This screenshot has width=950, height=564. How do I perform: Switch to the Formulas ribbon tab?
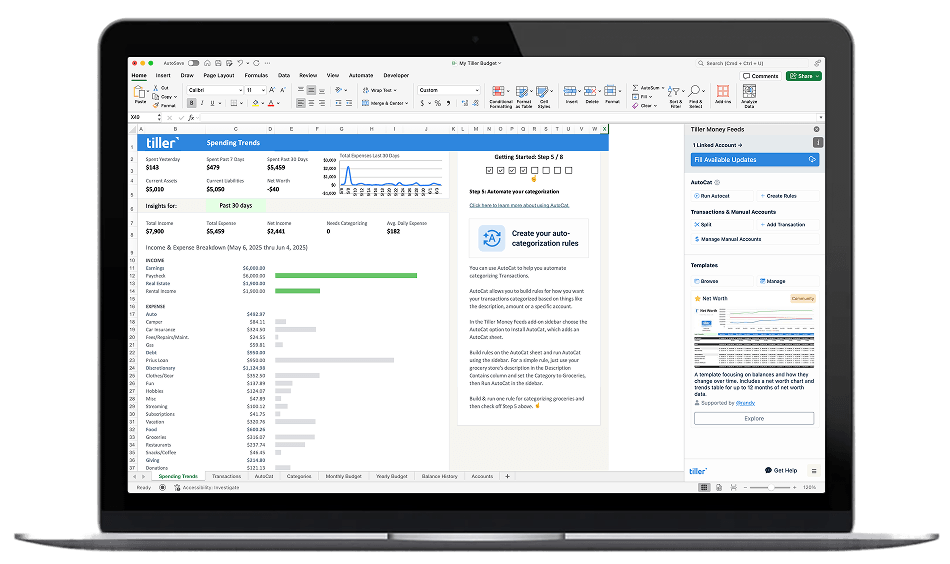tap(256, 75)
